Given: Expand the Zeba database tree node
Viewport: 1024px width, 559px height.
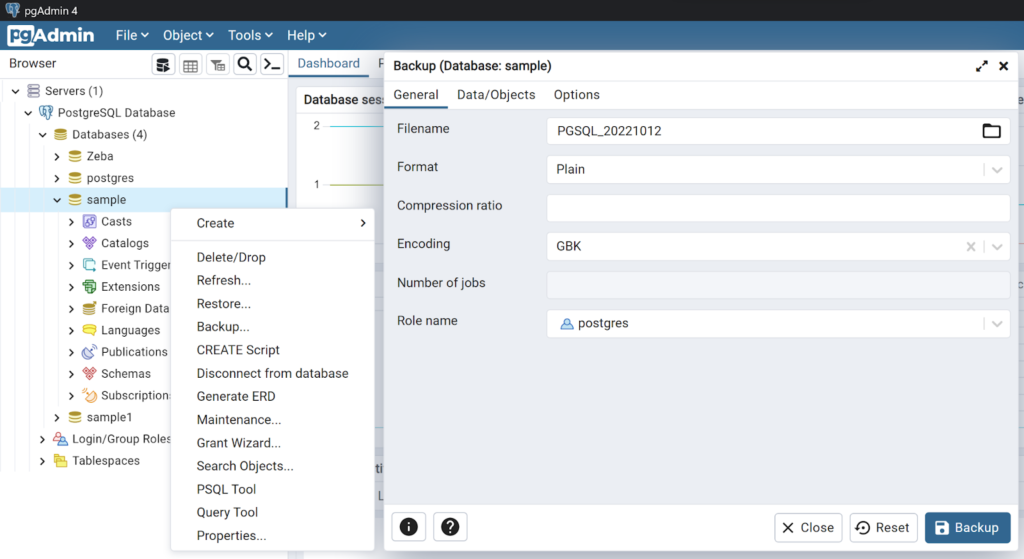Looking at the screenshot, I should (x=57, y=157).
